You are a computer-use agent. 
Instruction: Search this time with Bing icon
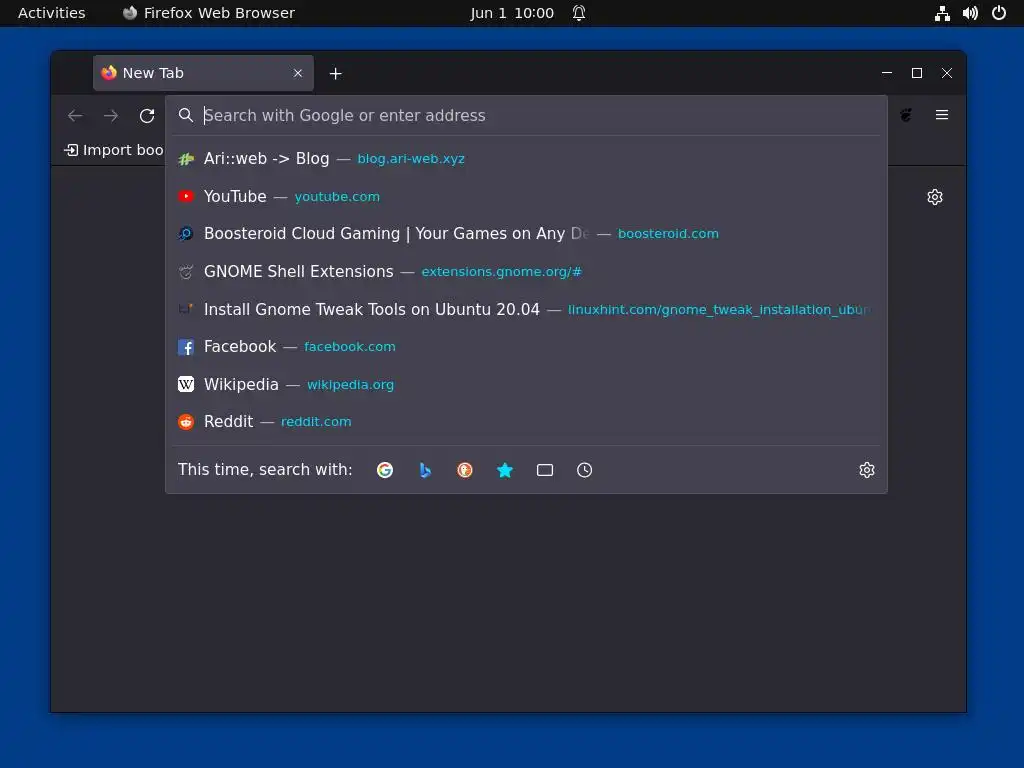(424, 470)
